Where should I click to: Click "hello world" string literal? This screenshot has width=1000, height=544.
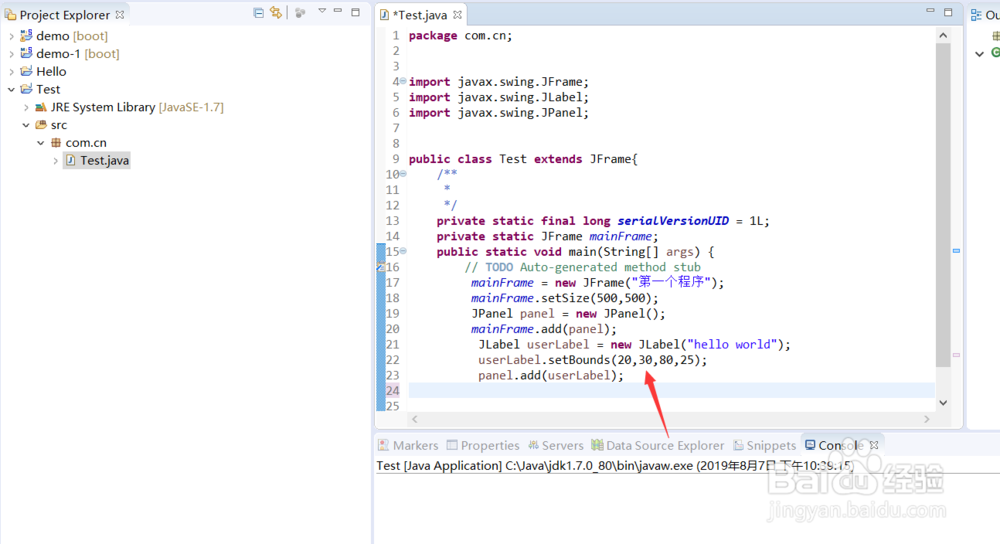[x=732, y=344]
